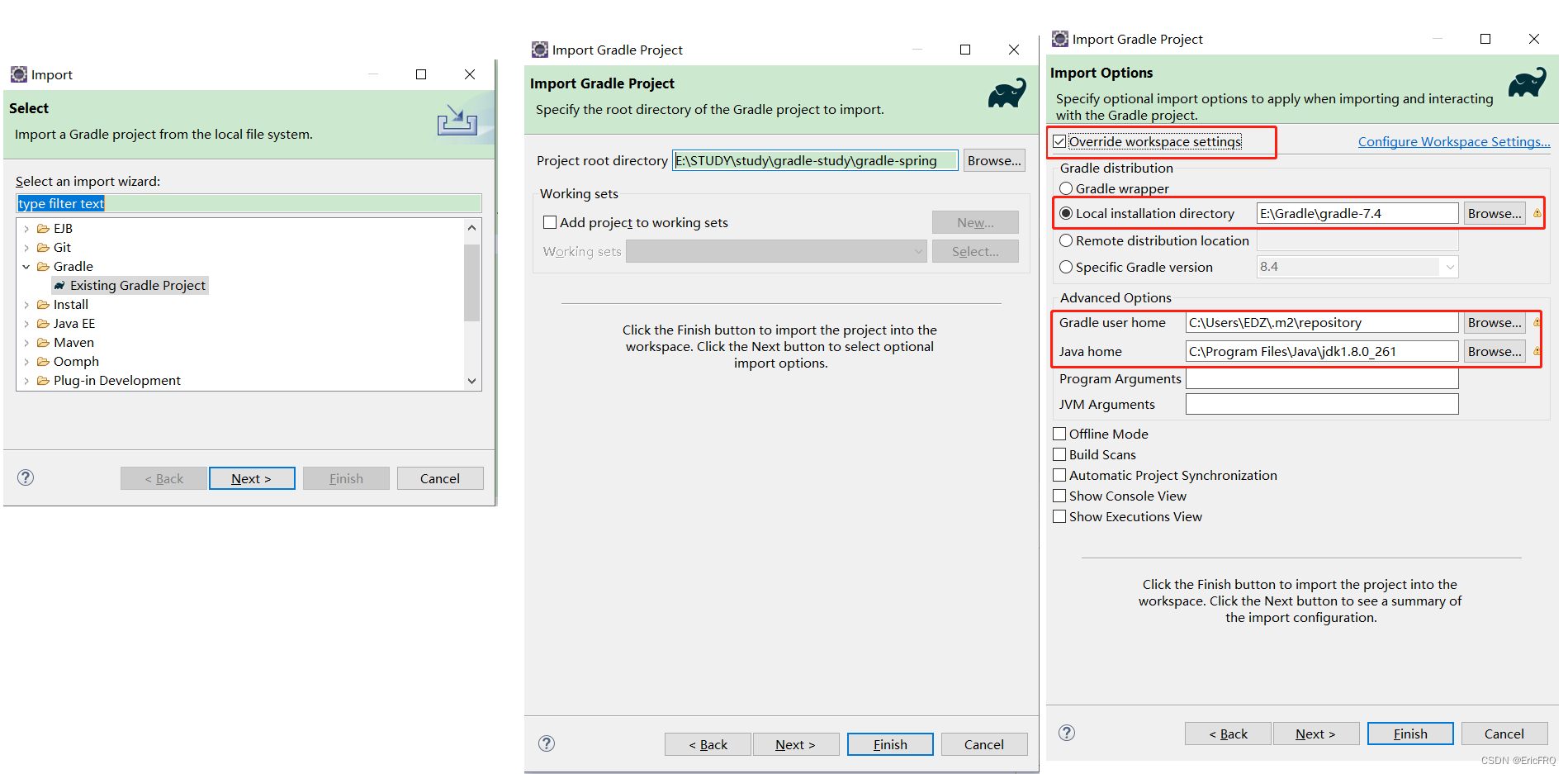Click Cancel in middle Import Gradle Project dialog
1568x774 pixels.
(984, 744)
